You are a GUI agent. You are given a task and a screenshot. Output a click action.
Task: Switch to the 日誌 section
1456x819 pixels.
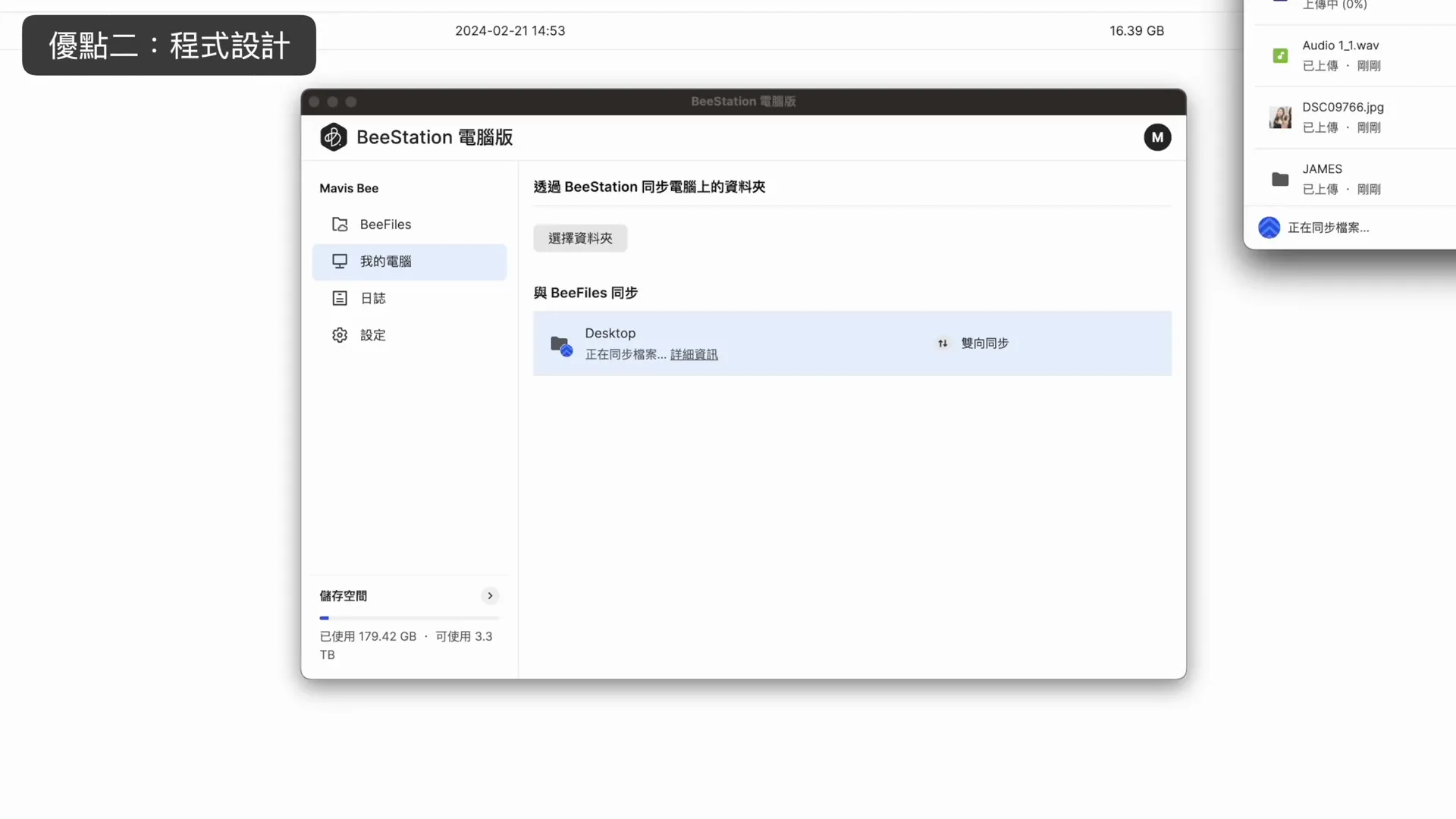pyautogui.click(x=409, y=298)
